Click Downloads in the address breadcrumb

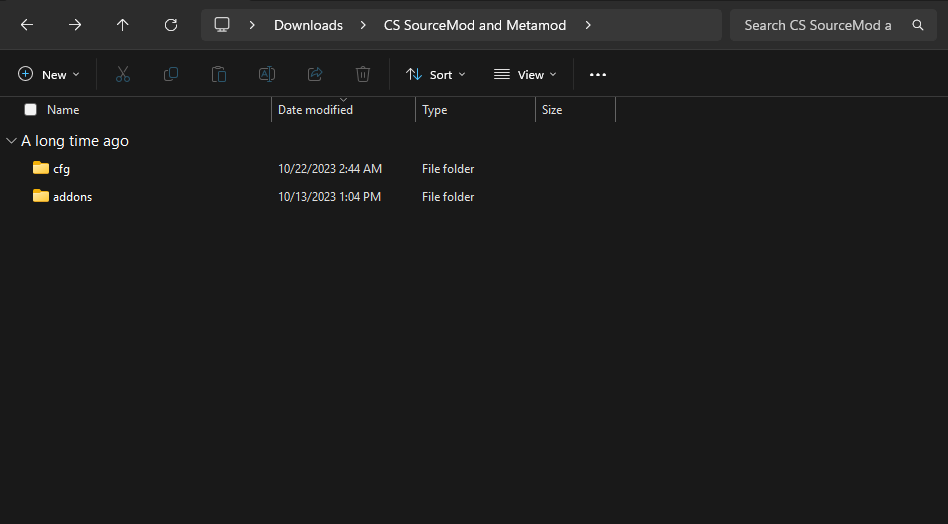click(x=308, y=25)
